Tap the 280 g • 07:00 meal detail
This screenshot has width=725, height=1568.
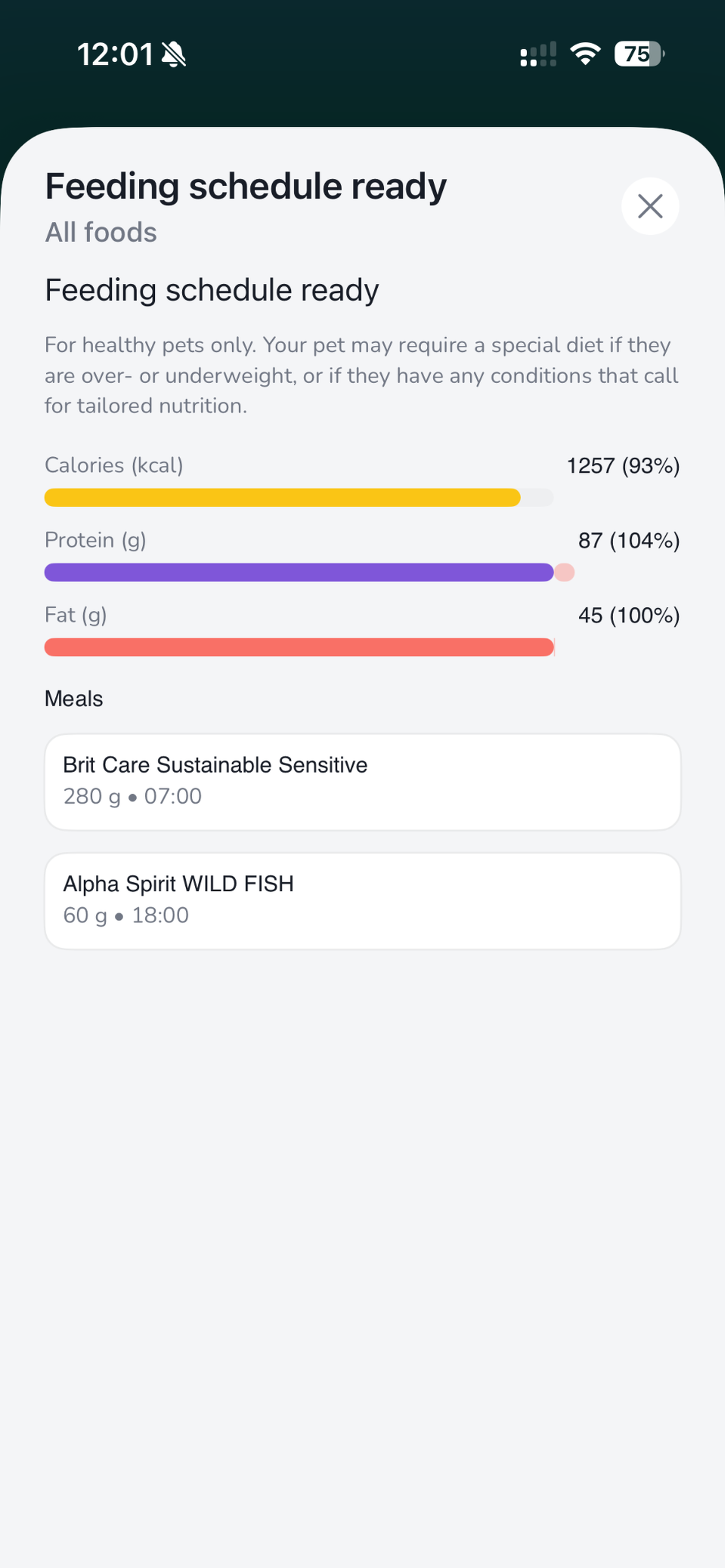(x=133, y=796)
